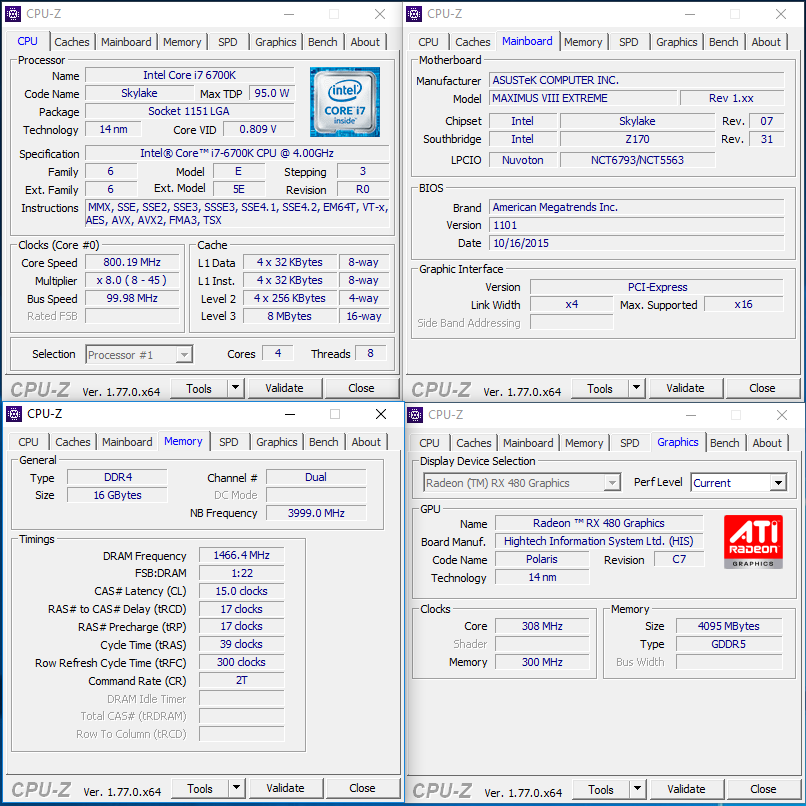Click Tools button in the Mainboard window
Image resolution: width=806 pixels, height=806 pixels.
[x=600, y=388]
